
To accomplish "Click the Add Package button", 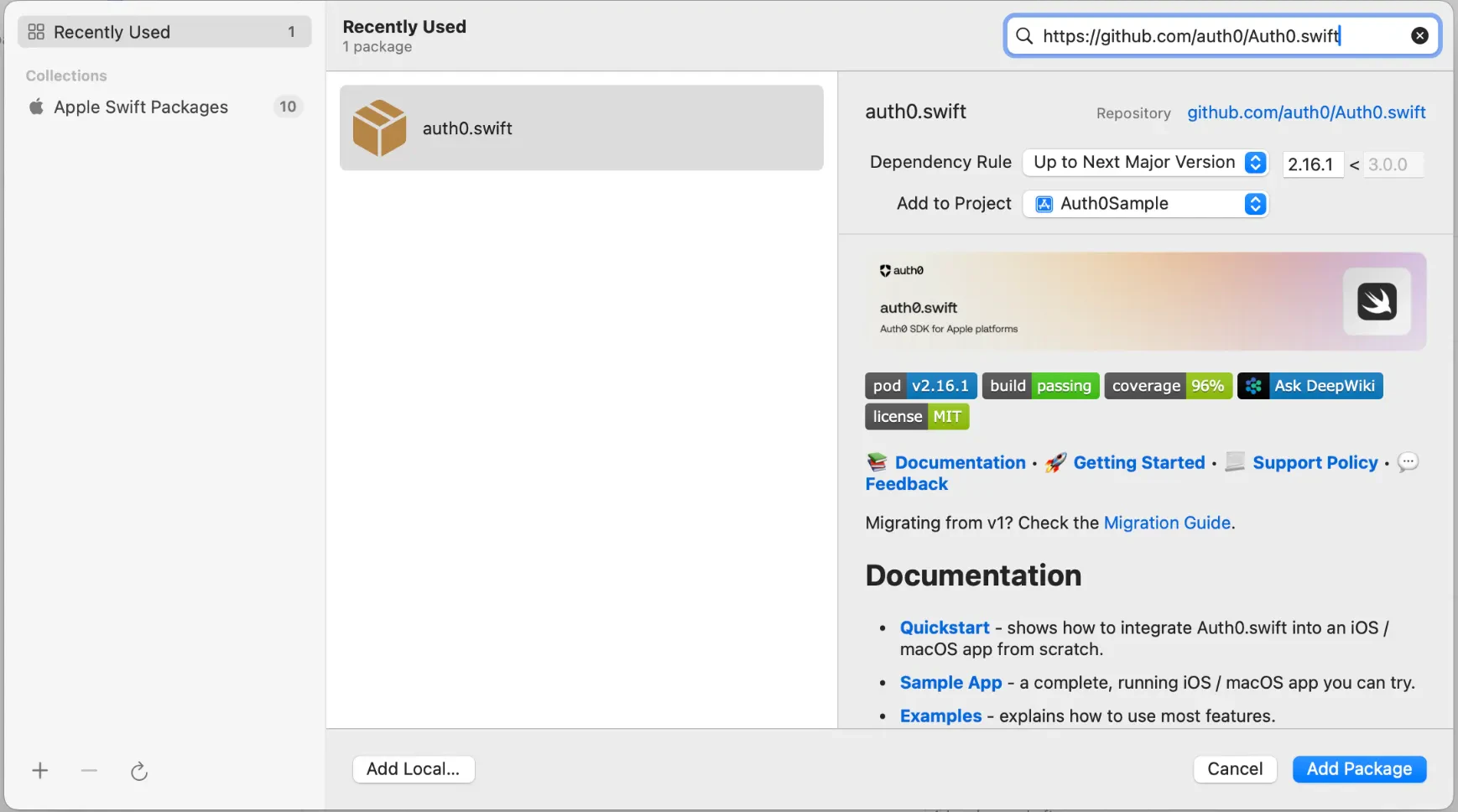I will (1359, 769).
